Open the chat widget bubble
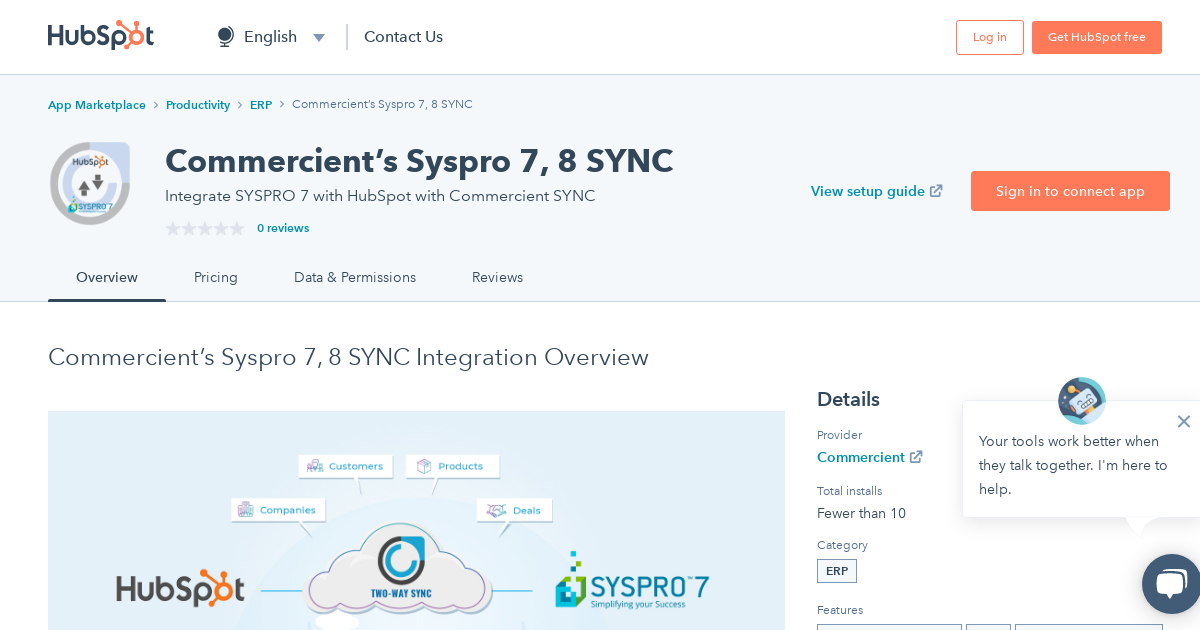This screenshot has width=1200, height=630. 1170,584
